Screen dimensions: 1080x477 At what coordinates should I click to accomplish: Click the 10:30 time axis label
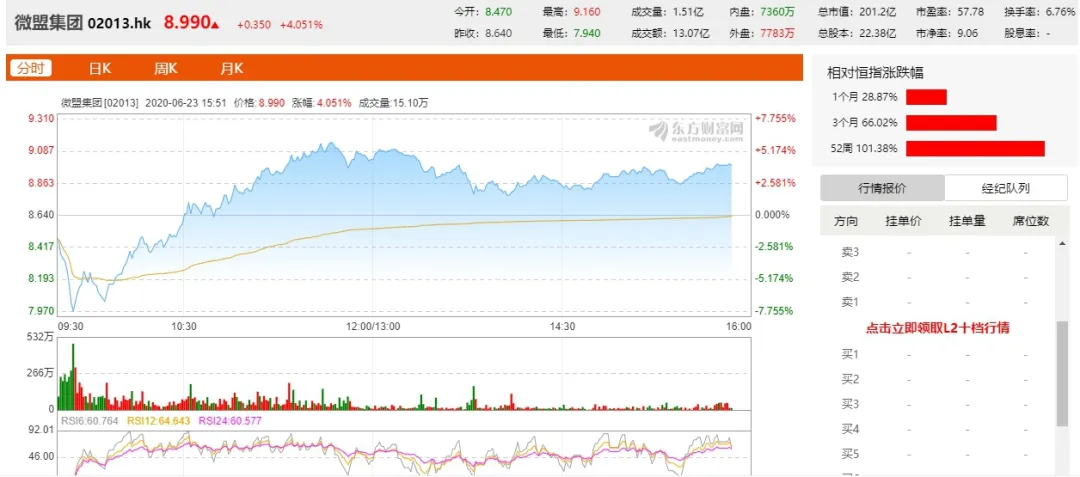coord(184,326)
